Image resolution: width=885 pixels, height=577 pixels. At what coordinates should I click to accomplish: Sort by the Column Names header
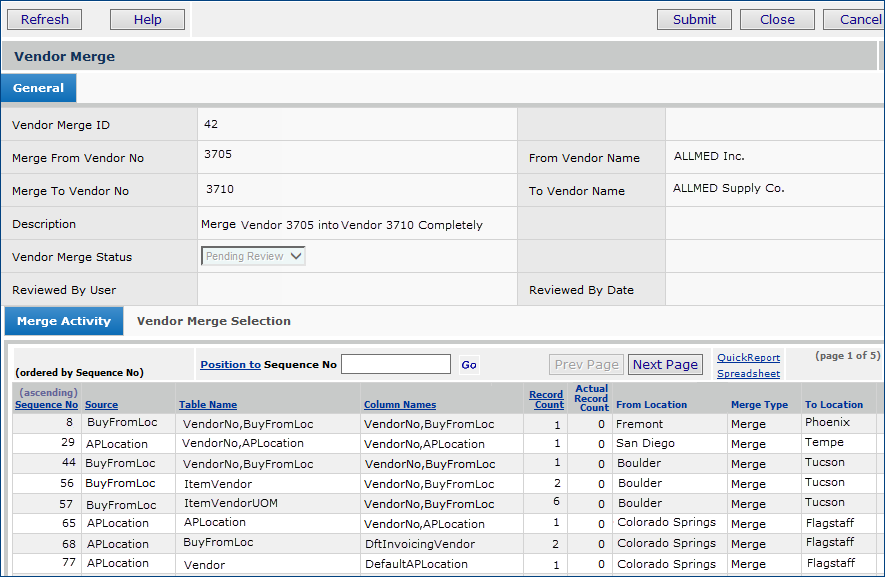(x=400, y=405)
